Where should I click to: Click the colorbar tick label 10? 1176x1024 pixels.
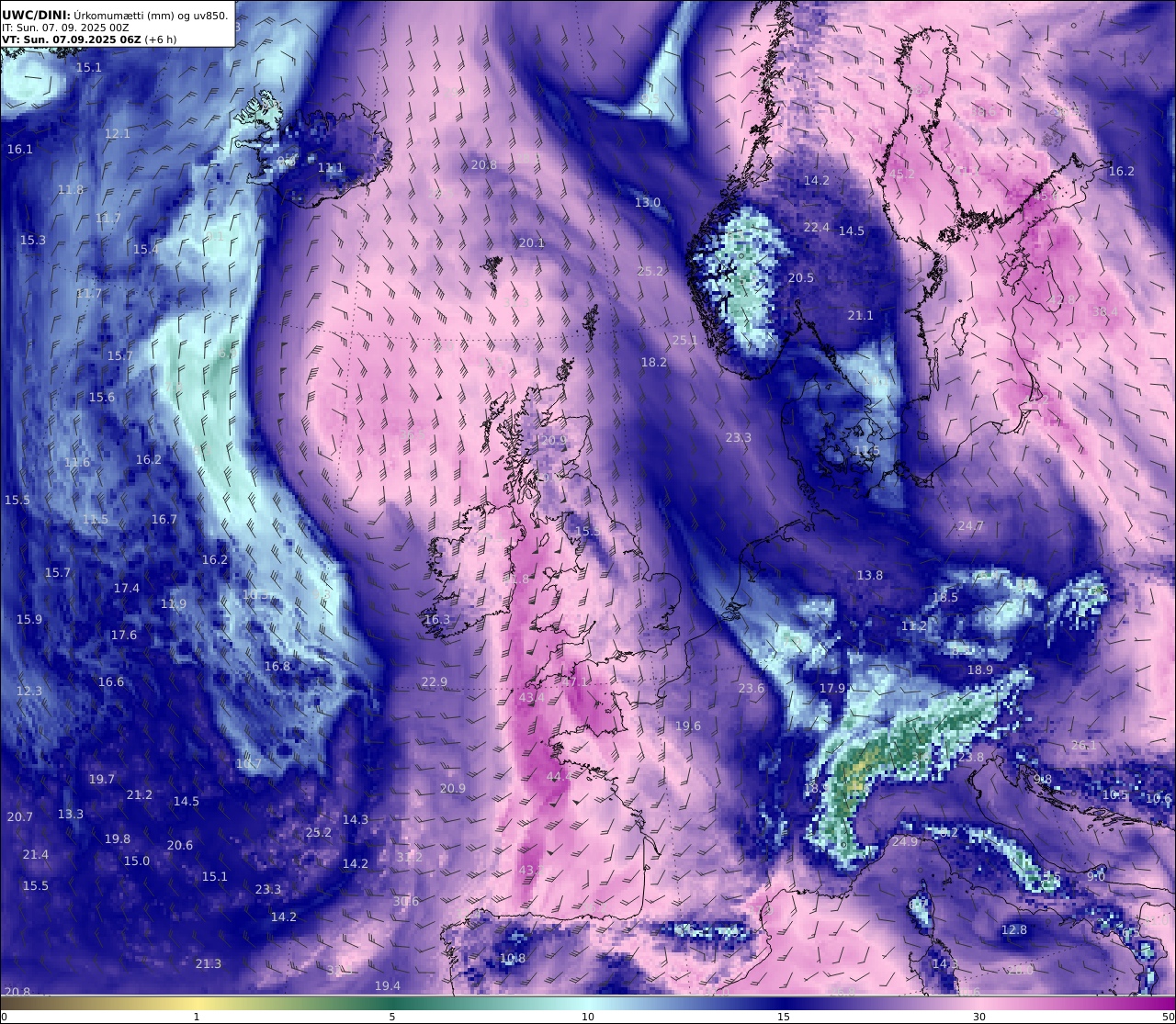pyautogui.click(x=588, y=1017)
